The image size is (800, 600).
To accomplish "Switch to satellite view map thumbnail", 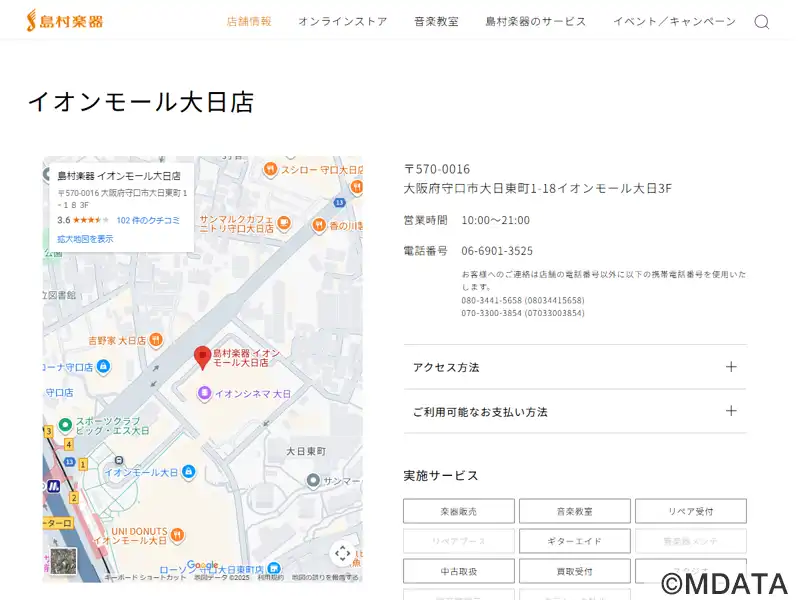I will 62,563.
